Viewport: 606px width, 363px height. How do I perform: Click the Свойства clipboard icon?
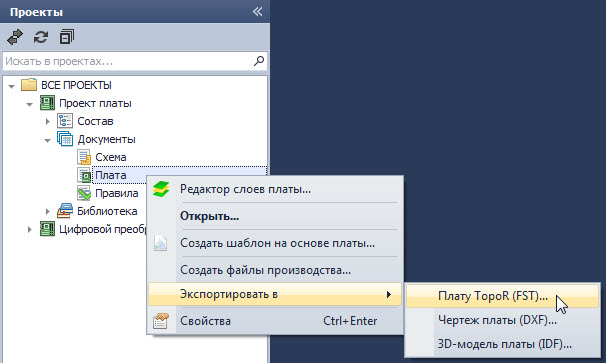161,321
